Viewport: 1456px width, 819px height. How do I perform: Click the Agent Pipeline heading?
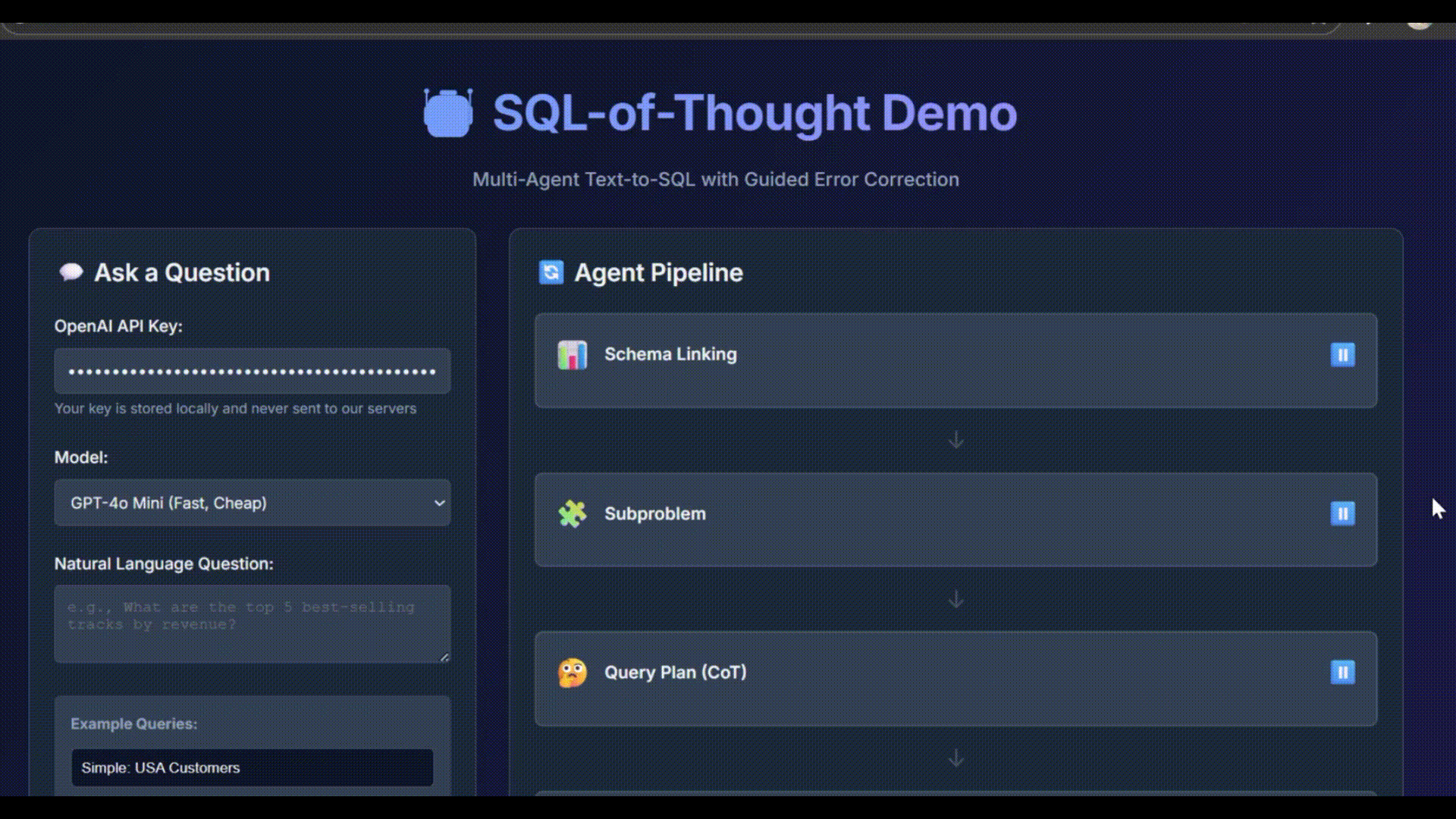pos(658,271)
